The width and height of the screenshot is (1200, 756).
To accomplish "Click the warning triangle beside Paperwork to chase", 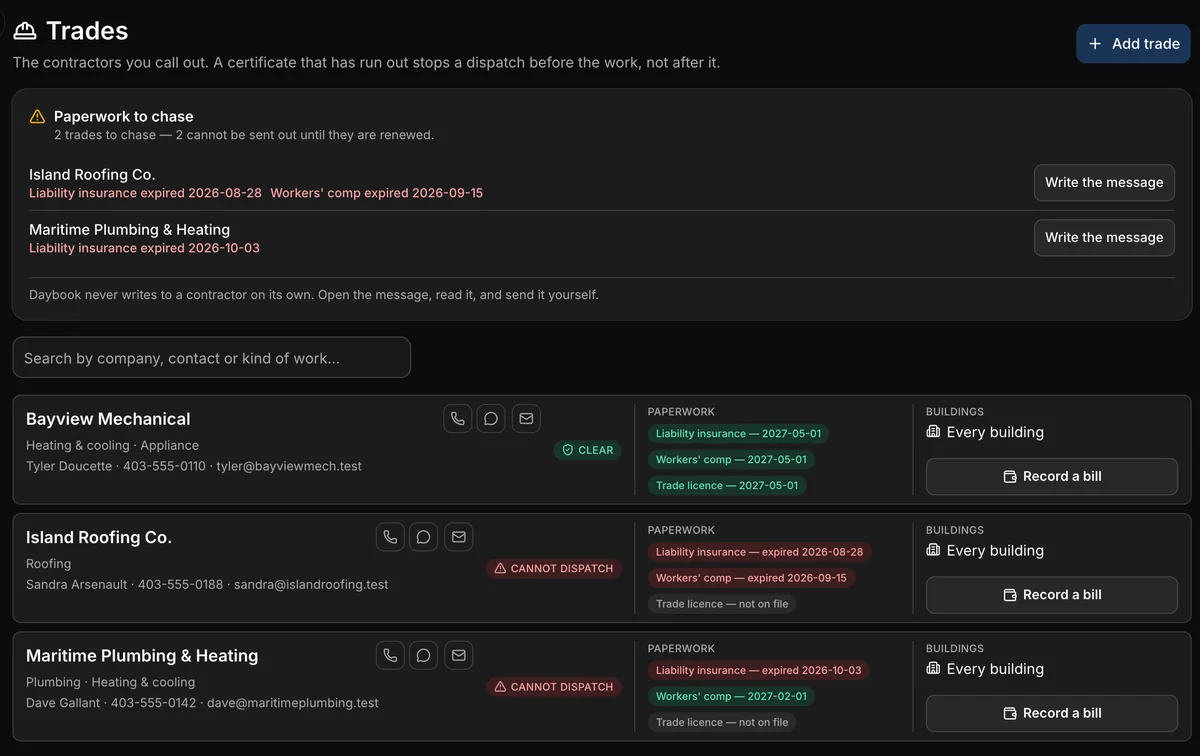I will tap(37, 116).
